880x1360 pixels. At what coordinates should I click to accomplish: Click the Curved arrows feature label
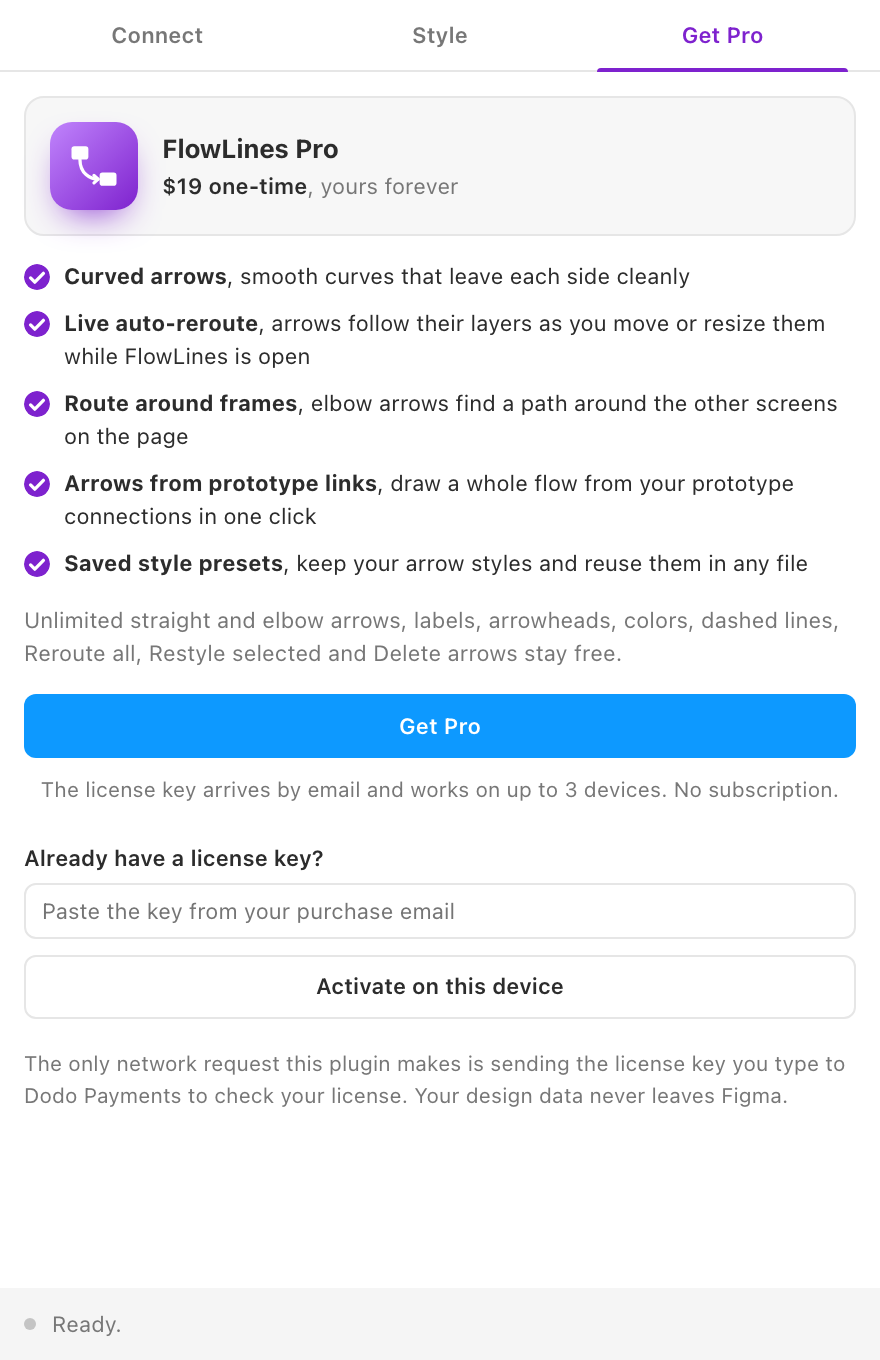146,277
